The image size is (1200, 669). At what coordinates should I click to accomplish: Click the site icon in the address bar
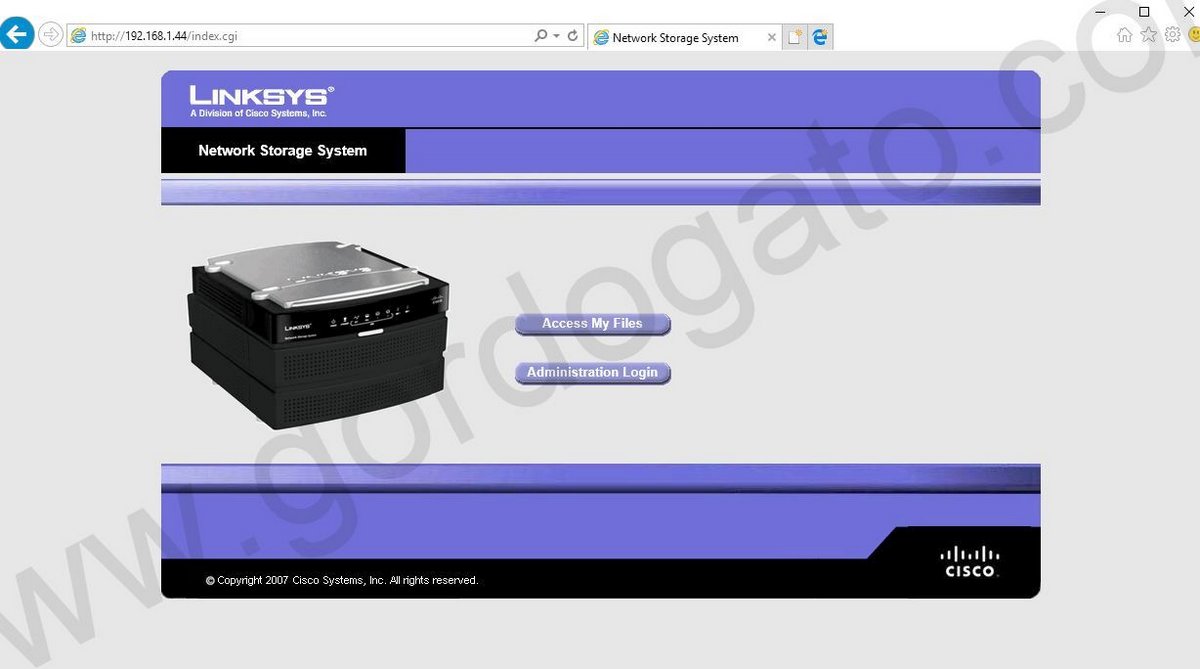(78, 34)
